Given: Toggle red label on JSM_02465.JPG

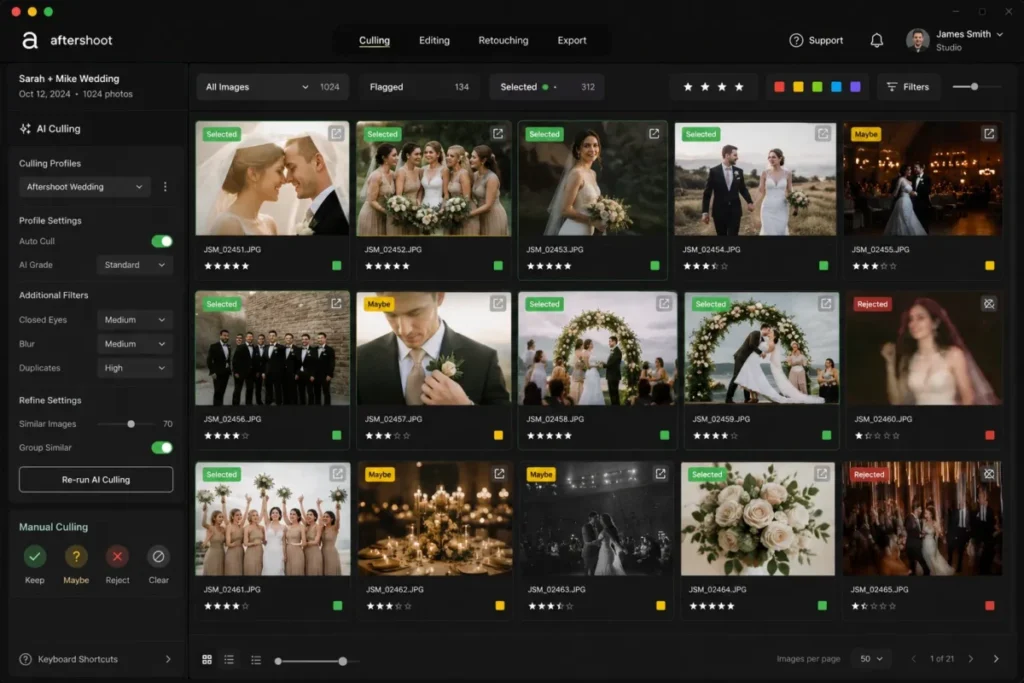Looking at the screenshot, I should 990,606.
